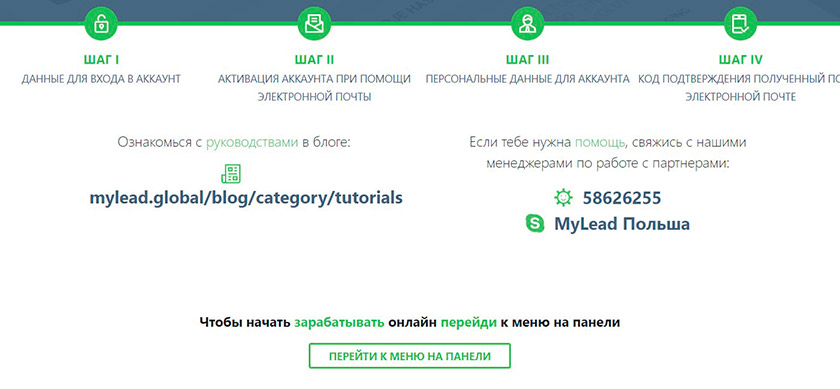Click the green word зарабатывать

(x=339, y=323)
